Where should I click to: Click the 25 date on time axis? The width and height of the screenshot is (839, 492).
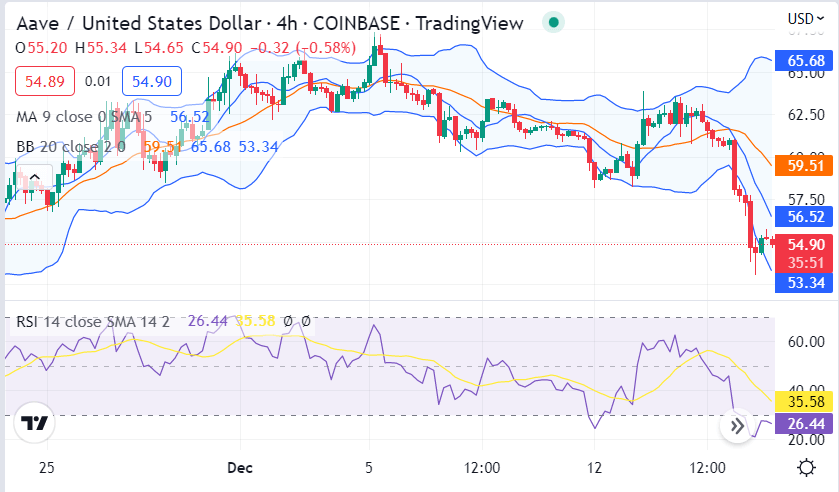pyautogui.click(x=47, y=467)
